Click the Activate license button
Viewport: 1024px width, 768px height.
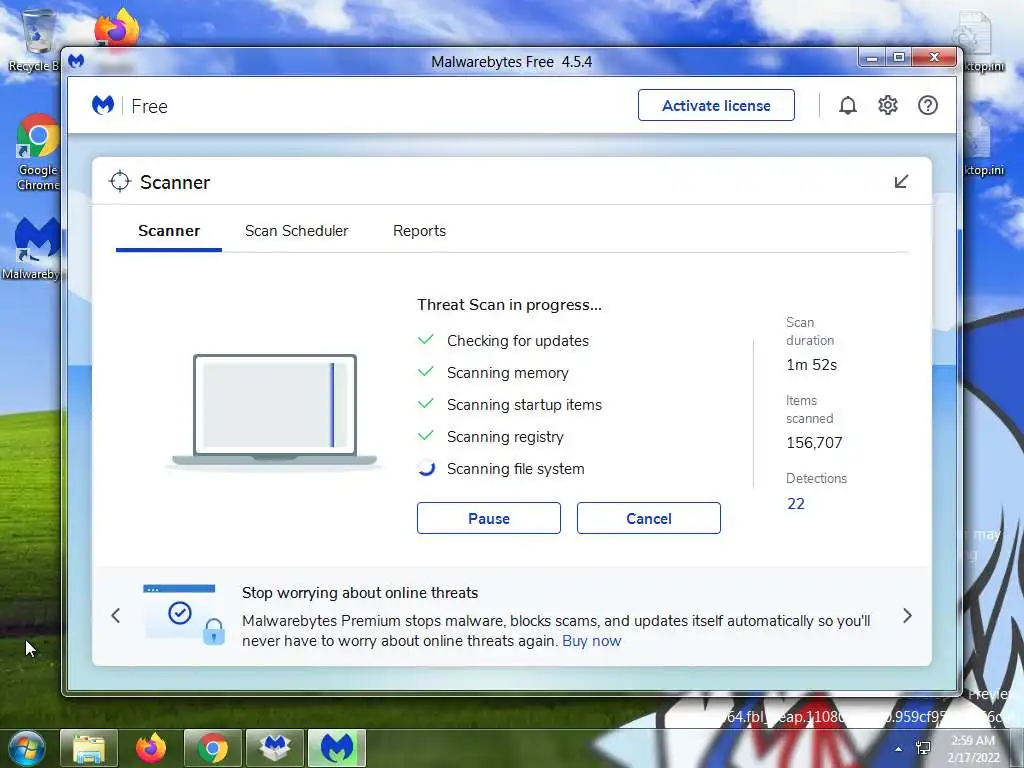pos(716,105)
